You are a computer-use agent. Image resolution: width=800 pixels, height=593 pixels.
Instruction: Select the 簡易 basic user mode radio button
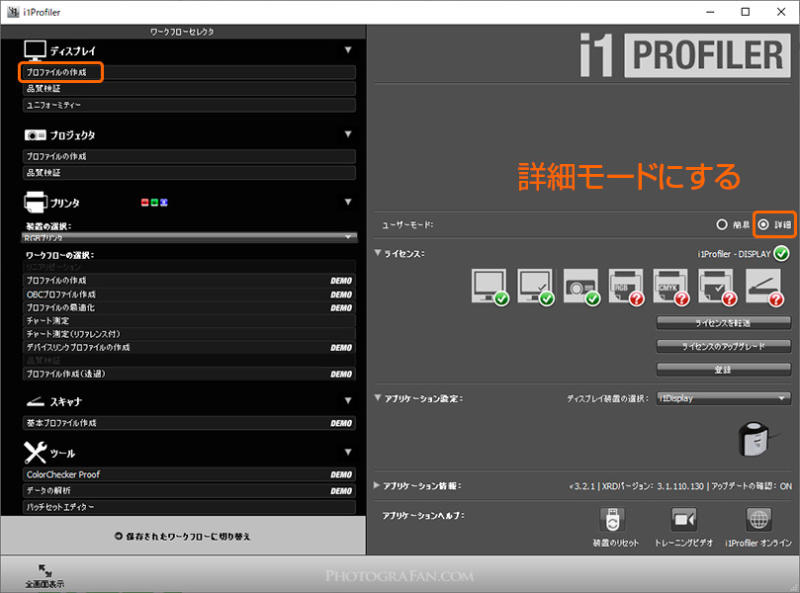(x=721, y=225)
